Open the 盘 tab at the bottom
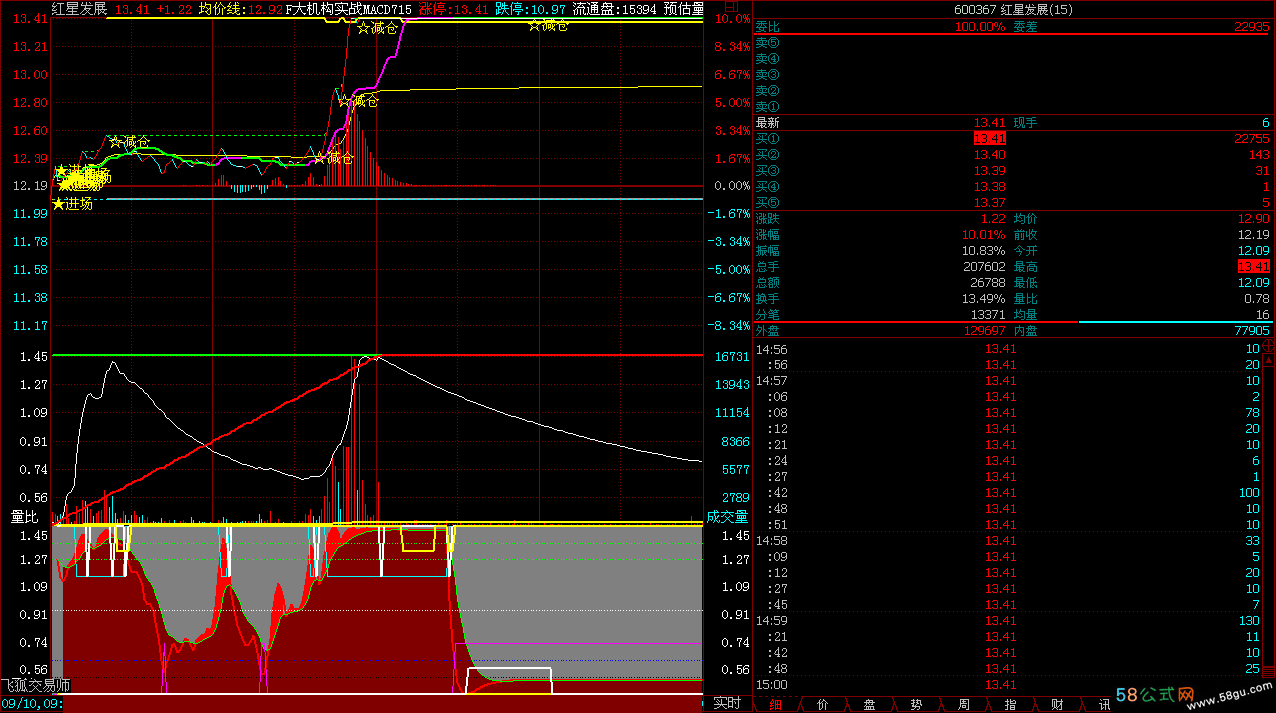The image size is (1276, 713). (x=869, y=704)
